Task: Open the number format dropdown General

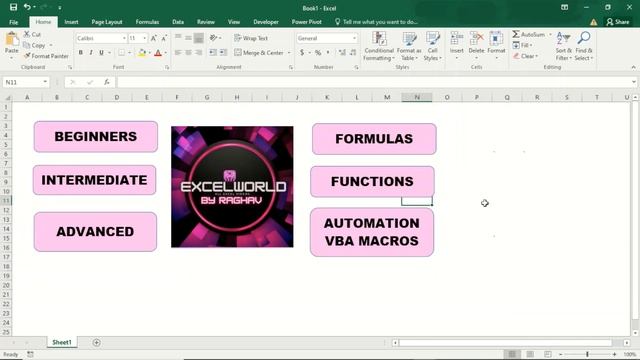Action: [354, 38]
